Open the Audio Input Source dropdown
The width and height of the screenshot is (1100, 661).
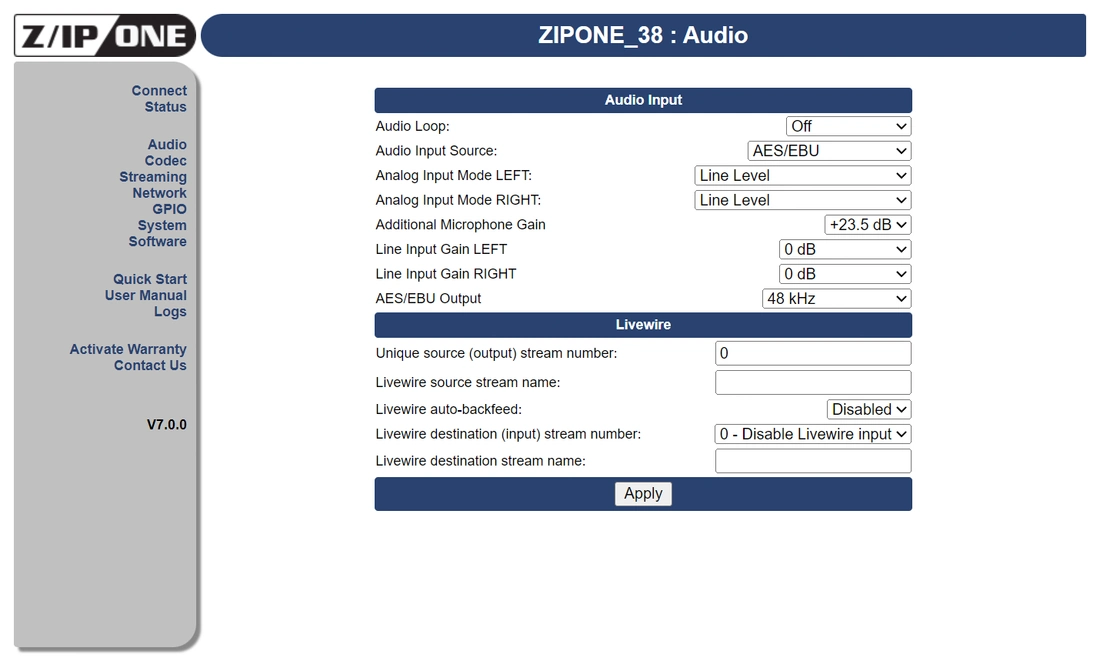(829, 151)
